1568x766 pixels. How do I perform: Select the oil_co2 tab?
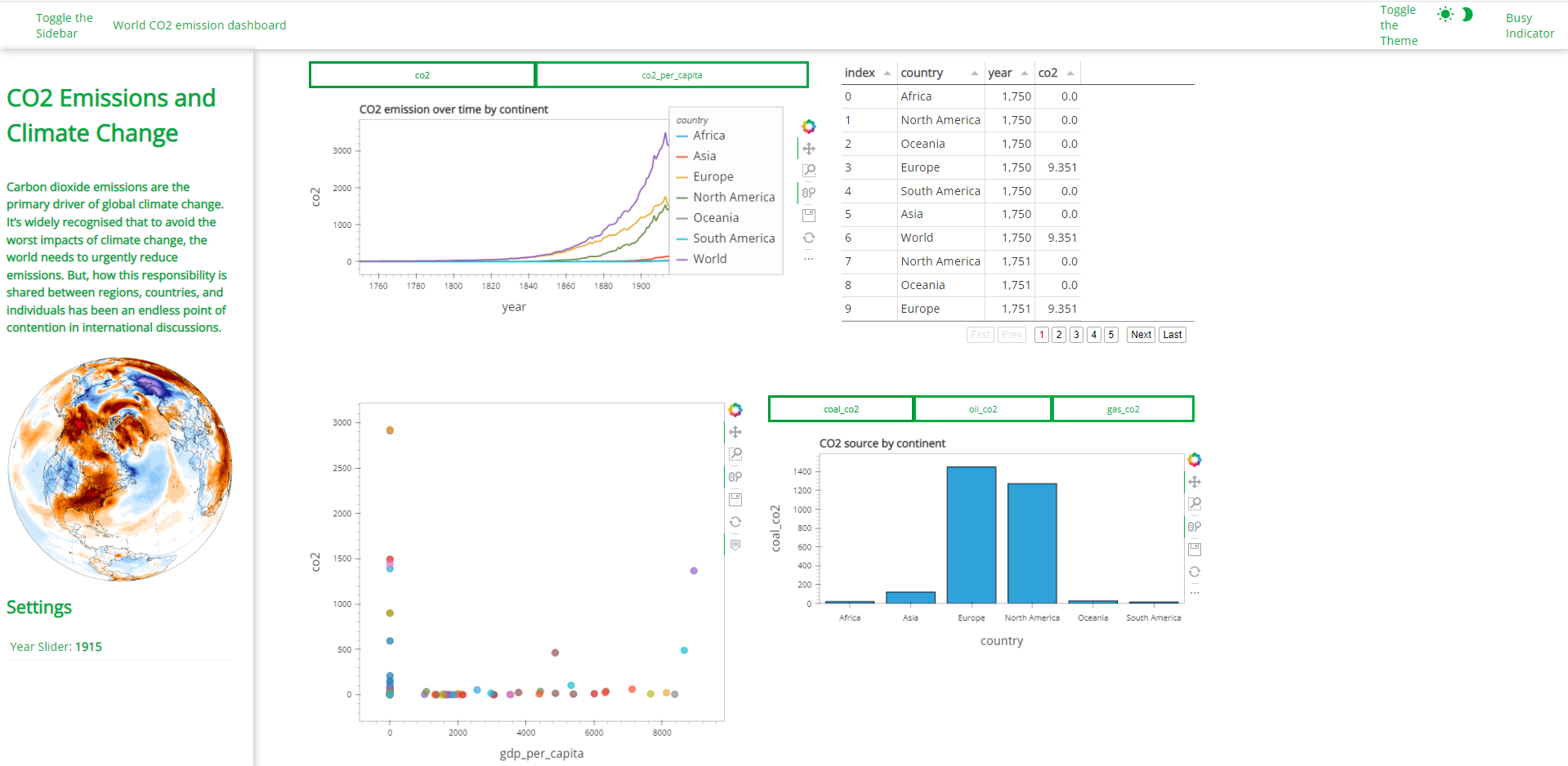[982, 408]
